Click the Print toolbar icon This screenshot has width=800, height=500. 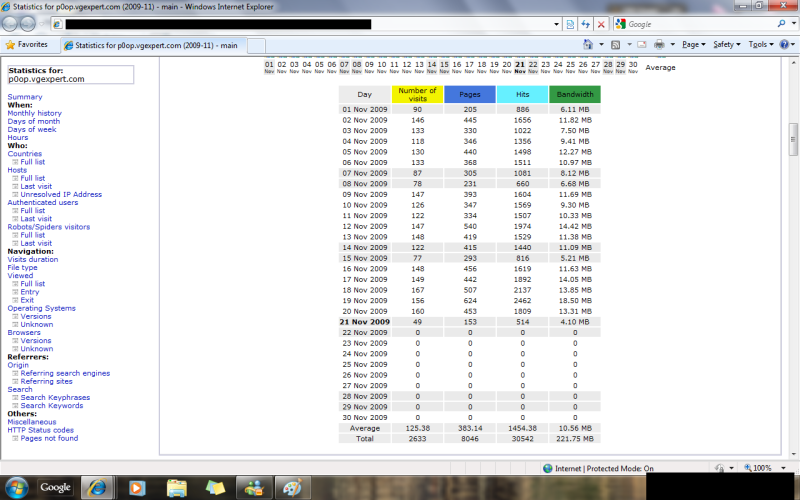[x=660, y=45]
